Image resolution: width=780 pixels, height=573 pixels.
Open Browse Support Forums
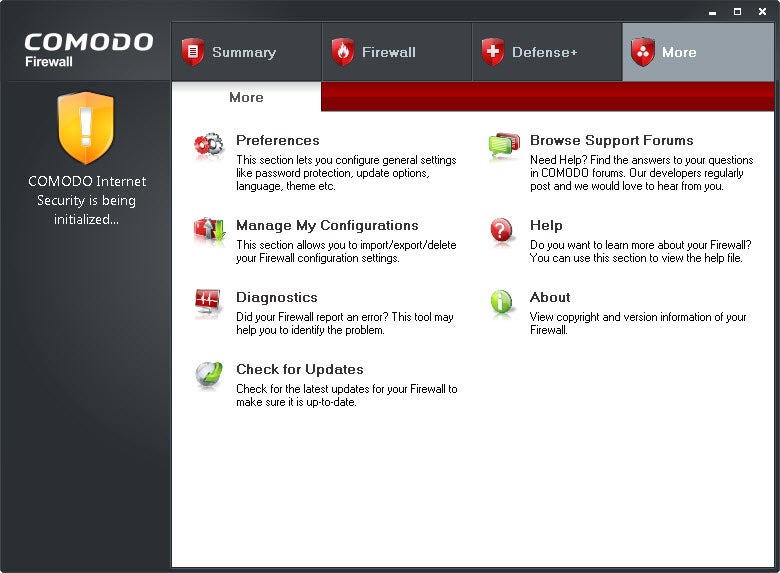(x=611, y=140)
